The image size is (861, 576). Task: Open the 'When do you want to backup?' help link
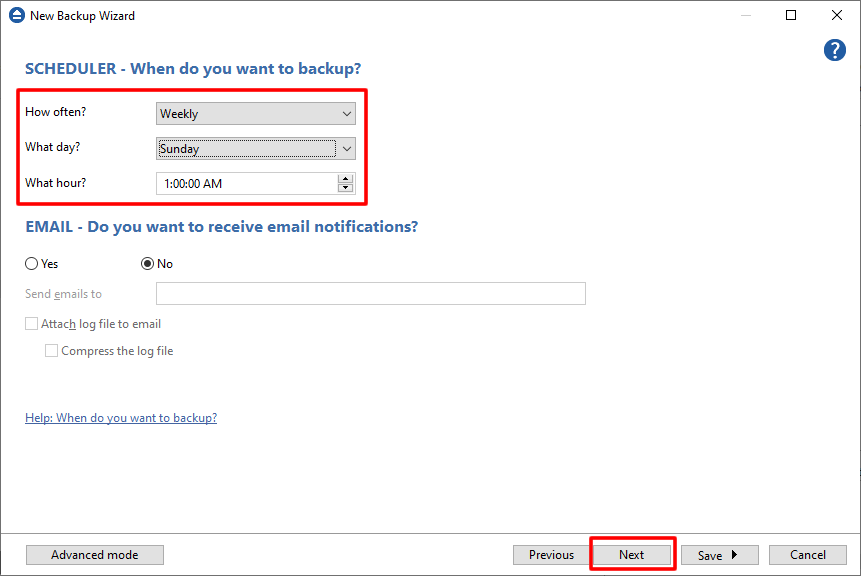click(x=121, y=418)
